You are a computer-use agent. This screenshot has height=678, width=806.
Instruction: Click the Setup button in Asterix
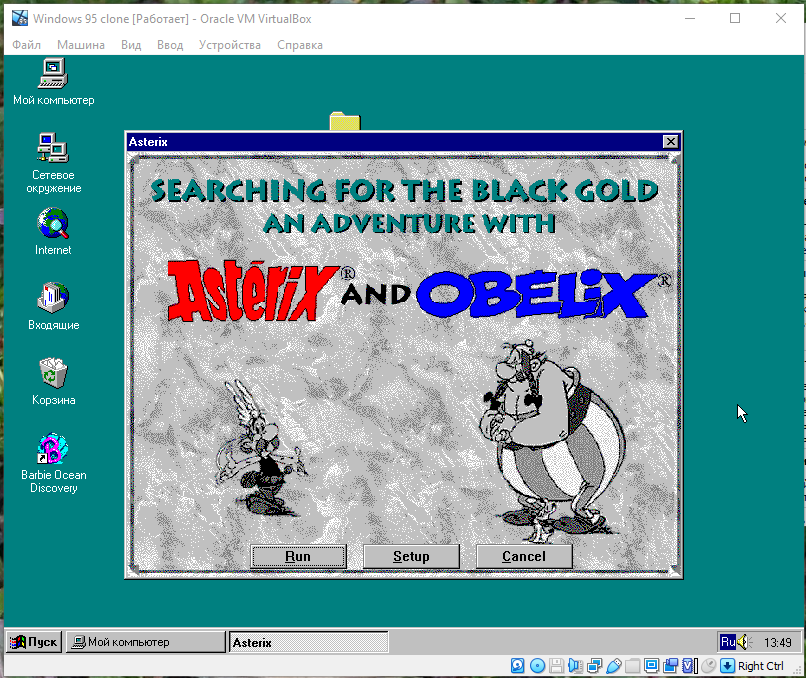[411, 556]
